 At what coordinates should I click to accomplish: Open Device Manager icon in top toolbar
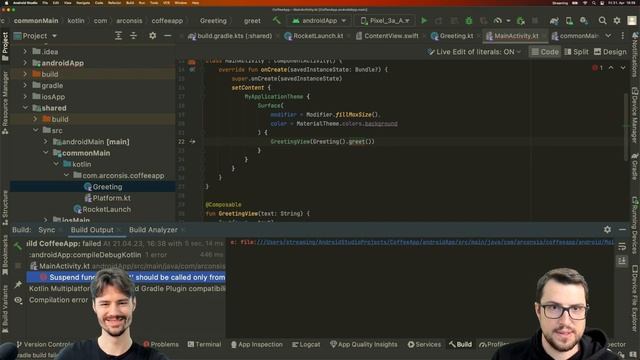(x=569, y=20)
